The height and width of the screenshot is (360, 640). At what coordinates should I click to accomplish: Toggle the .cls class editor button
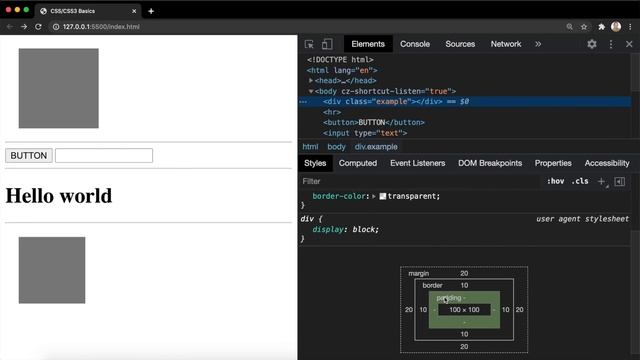(x=580, y=181)
